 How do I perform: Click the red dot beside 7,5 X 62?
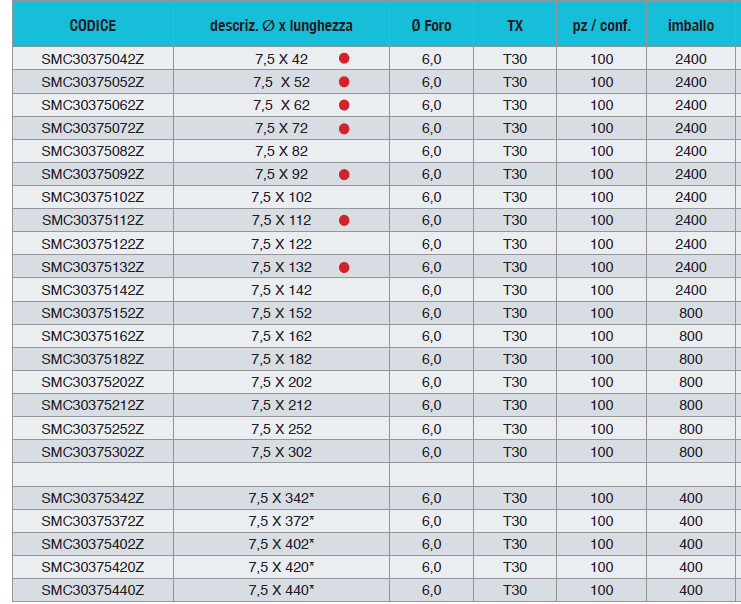(344, 105)
